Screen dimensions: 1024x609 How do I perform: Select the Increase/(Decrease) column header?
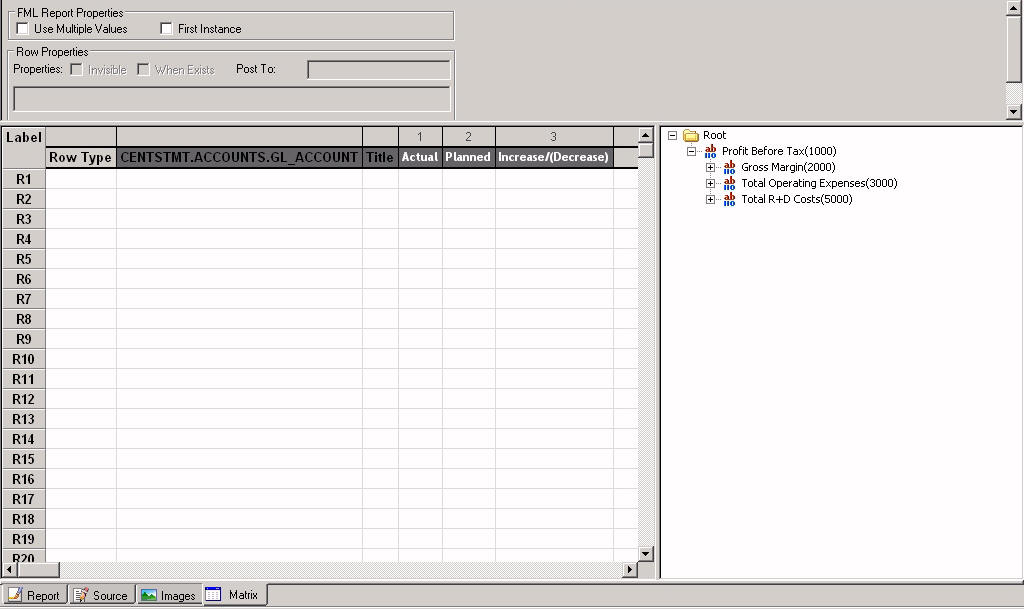(x=554, y=157)
